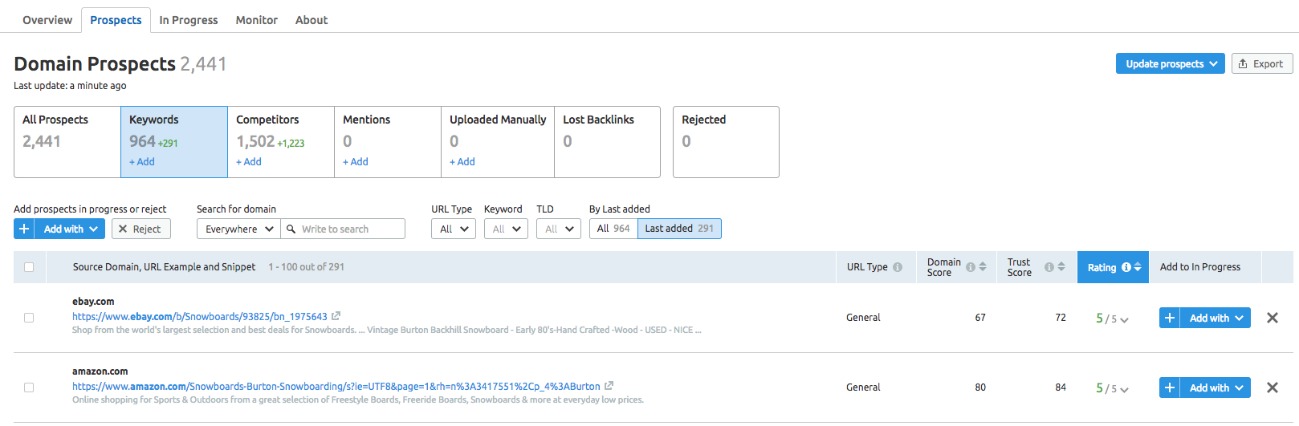Check the ebay.com row checkbox
The image size is (1299, 426).
point(28,318)
